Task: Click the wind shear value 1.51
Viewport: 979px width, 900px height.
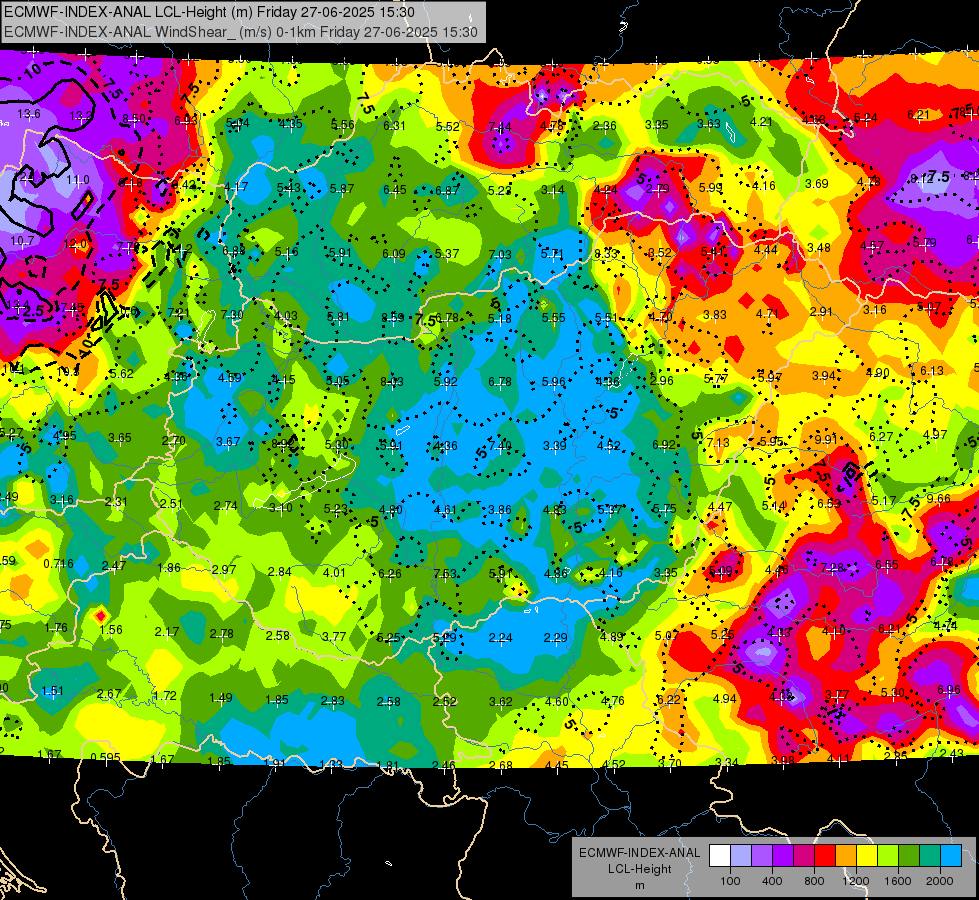Action: (x=52, y=691)
